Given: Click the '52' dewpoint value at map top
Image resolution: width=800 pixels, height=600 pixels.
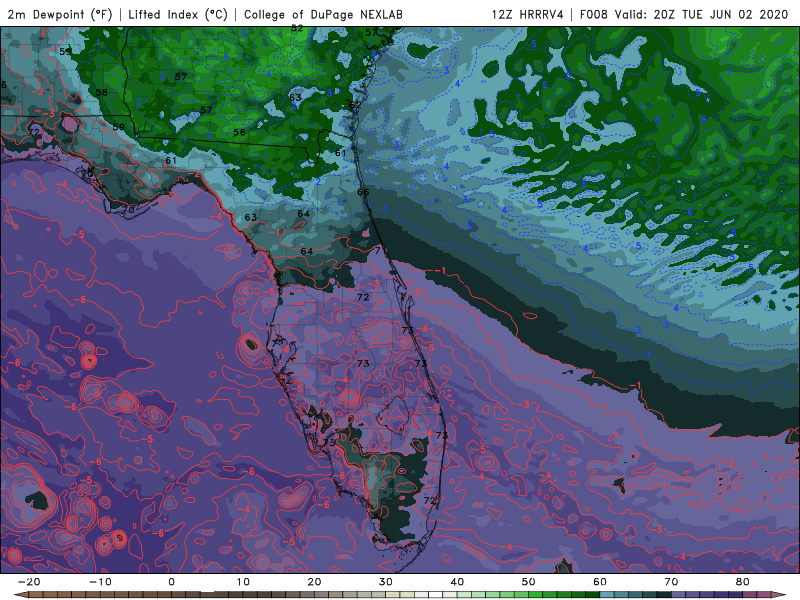Looking at the screenshot, I should [x=297, y=29].
